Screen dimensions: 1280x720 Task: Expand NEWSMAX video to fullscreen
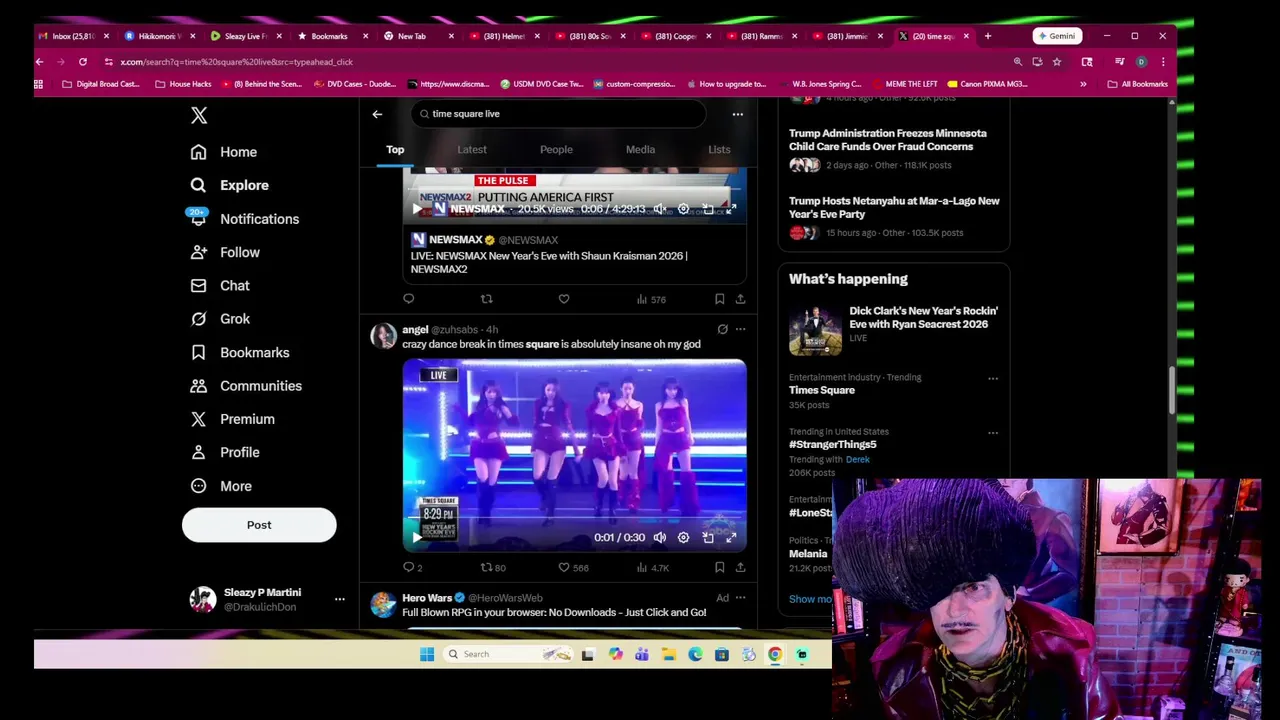pyautogui.click(x=731, y=209)
